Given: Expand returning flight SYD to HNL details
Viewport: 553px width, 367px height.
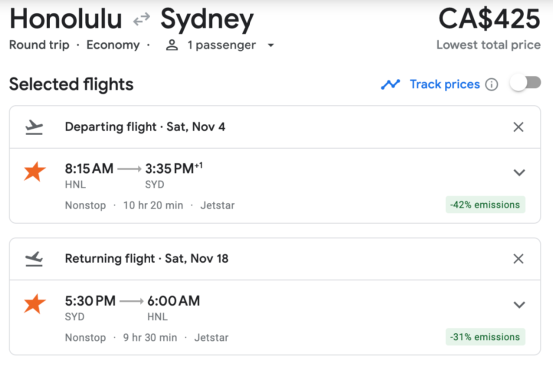Looking at the screenshot, I should pos(519,305).
